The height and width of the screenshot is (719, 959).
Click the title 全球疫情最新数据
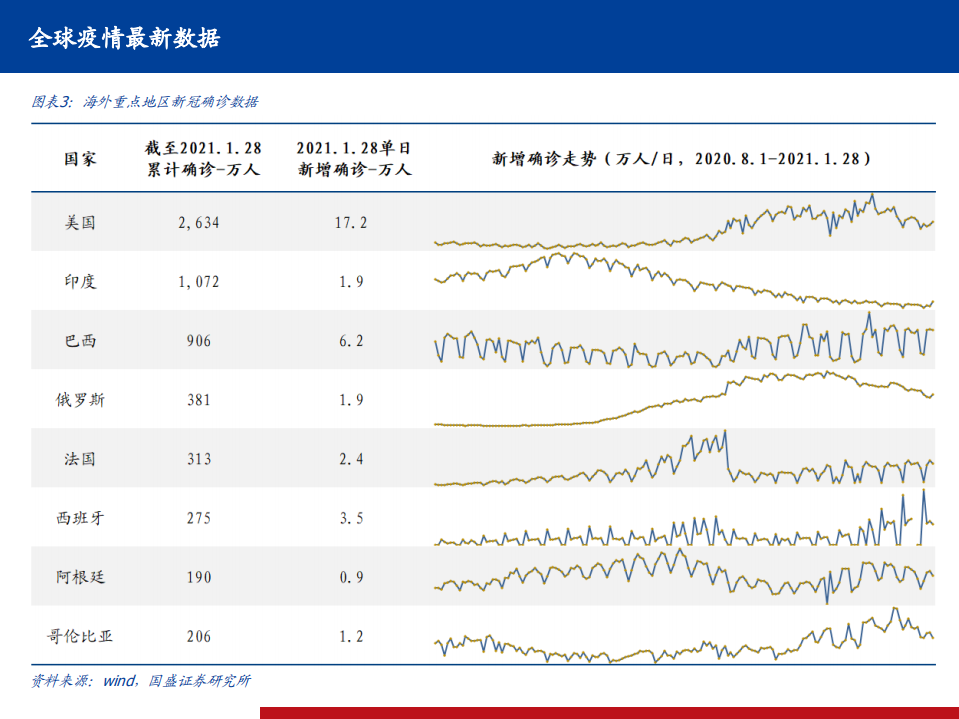(x=125, y=40)
